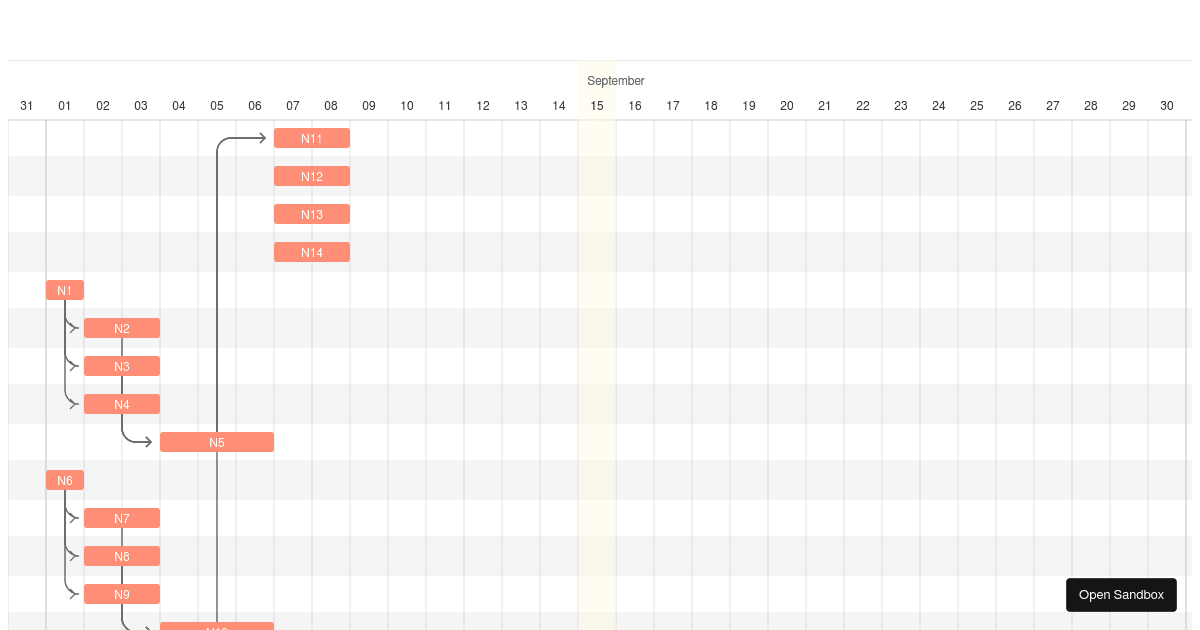
Task: Click the N4 task bar
Action: (x=122, y=404)
